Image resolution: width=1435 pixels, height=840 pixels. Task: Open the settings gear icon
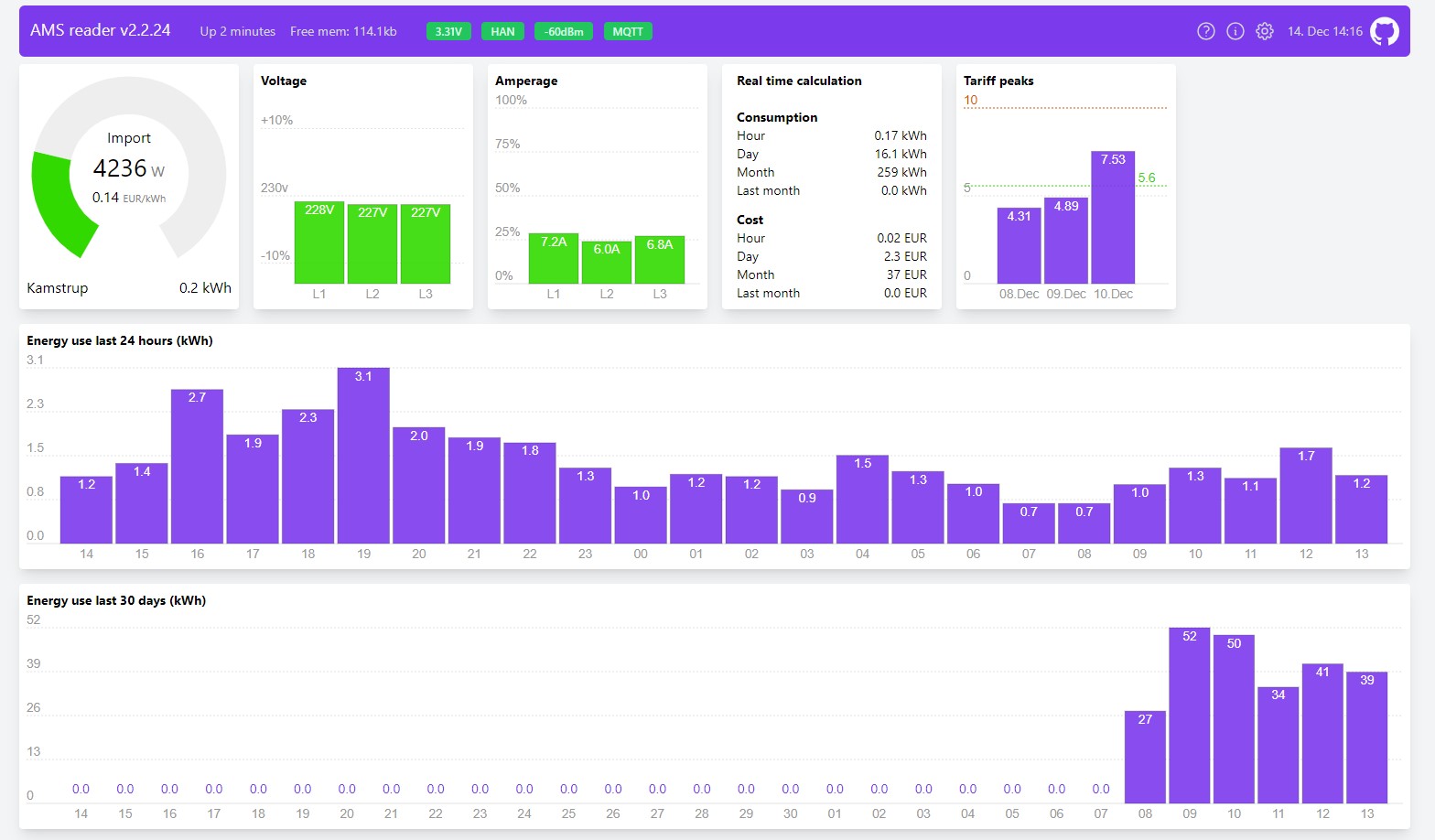click(1265, 31)
